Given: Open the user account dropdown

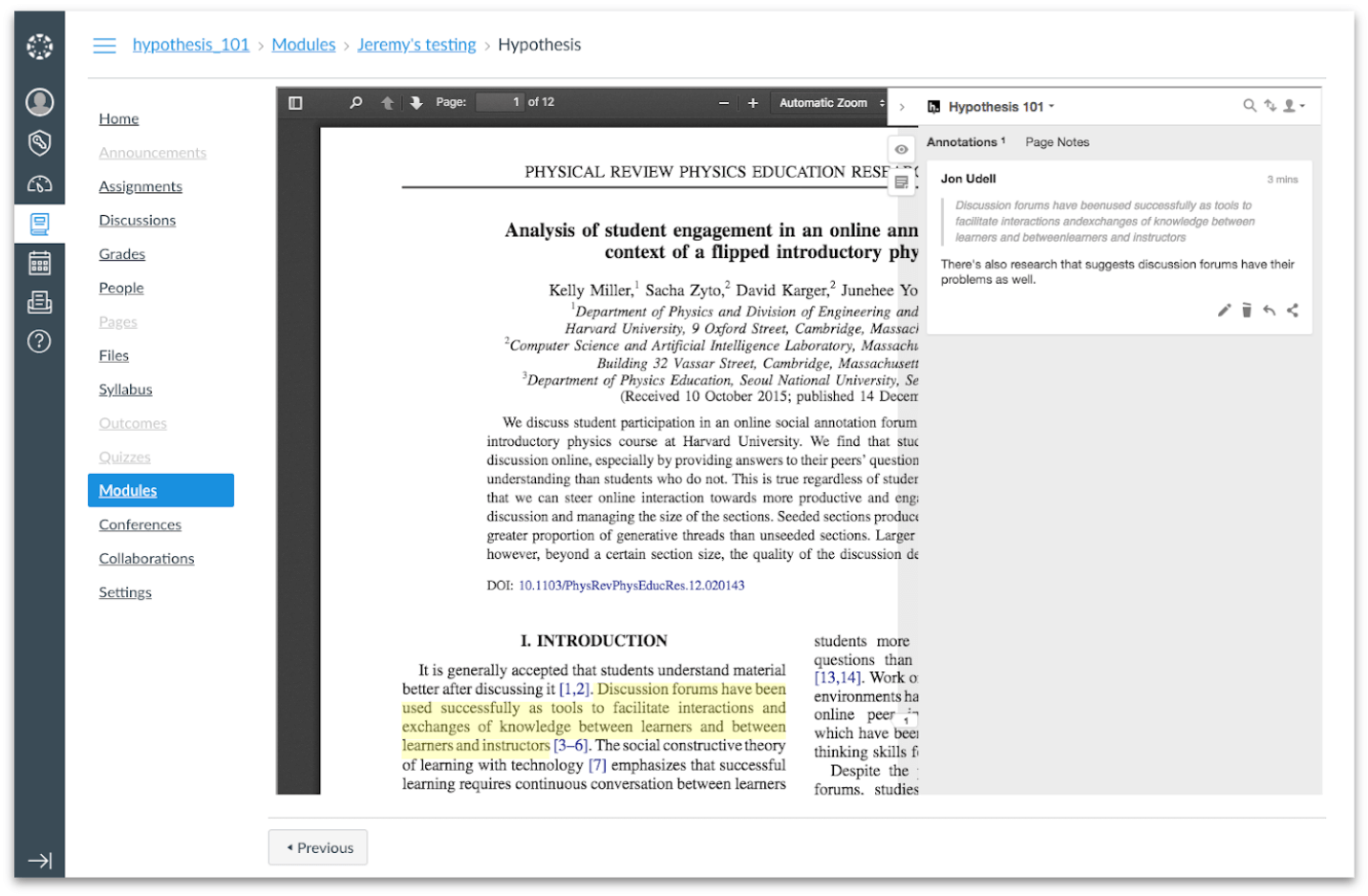Looking at the screenshot, I should (x=1293, y=106).
